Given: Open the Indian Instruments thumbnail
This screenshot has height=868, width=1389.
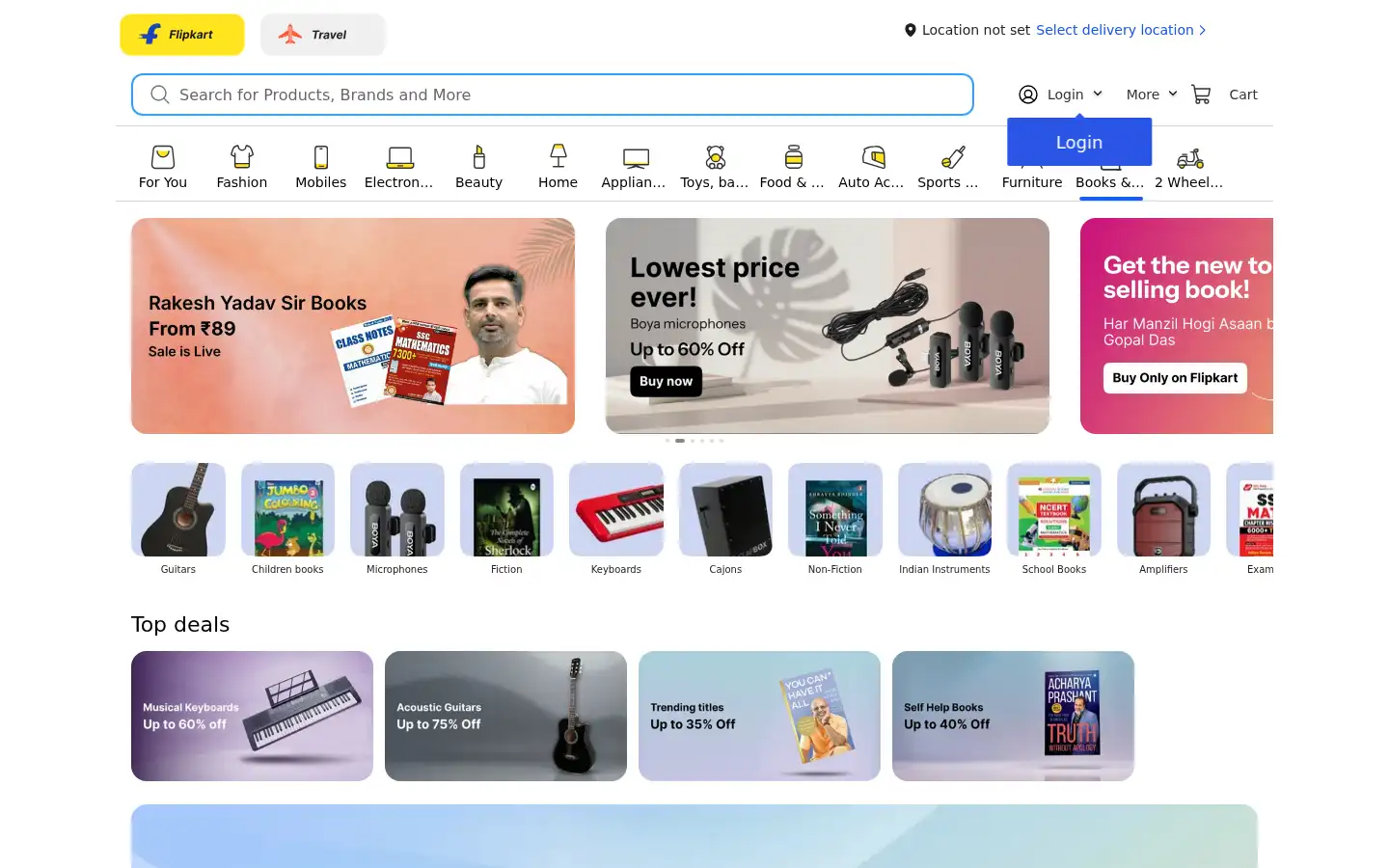Looking at the screenshot, I should point(944,509).
